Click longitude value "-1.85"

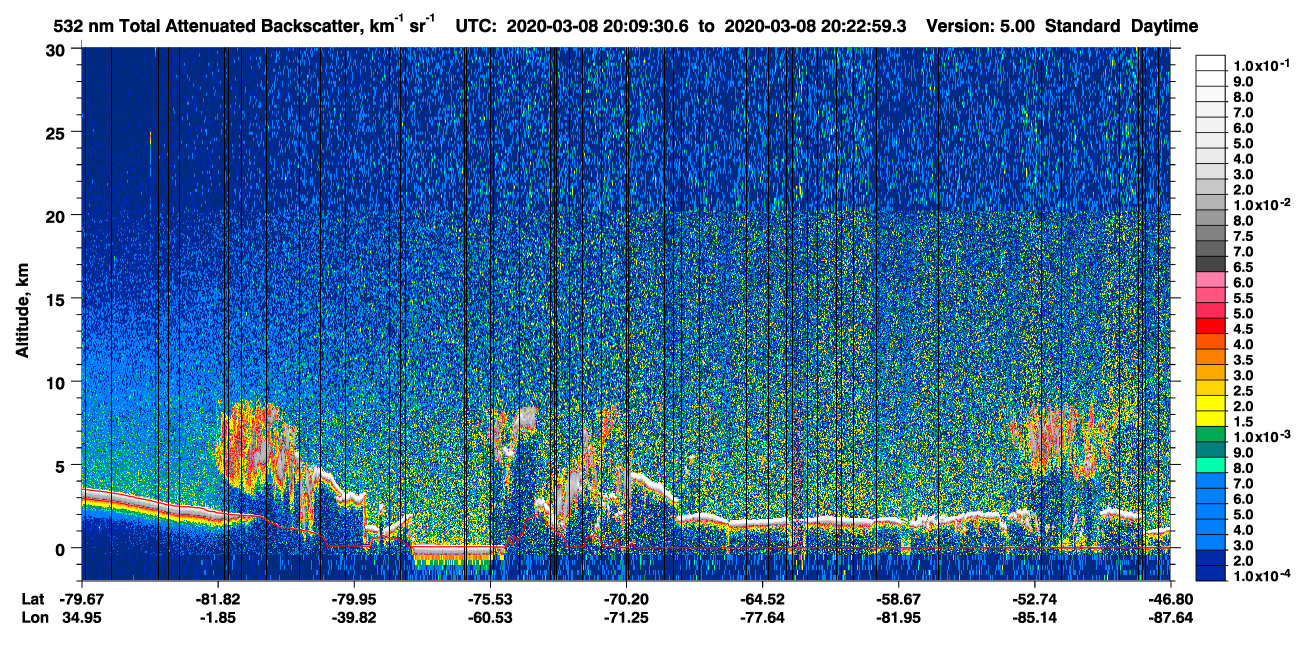217,617
